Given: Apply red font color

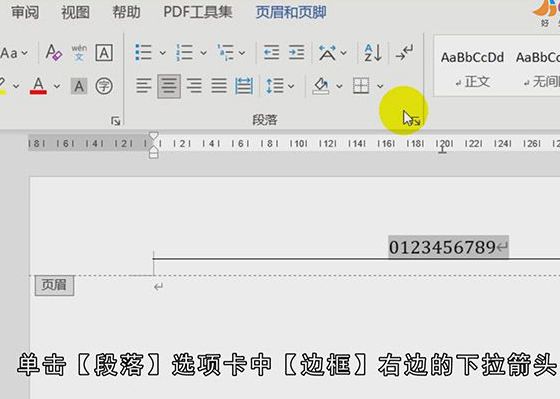Looking at the screenshot, I should tap(38, 86).
